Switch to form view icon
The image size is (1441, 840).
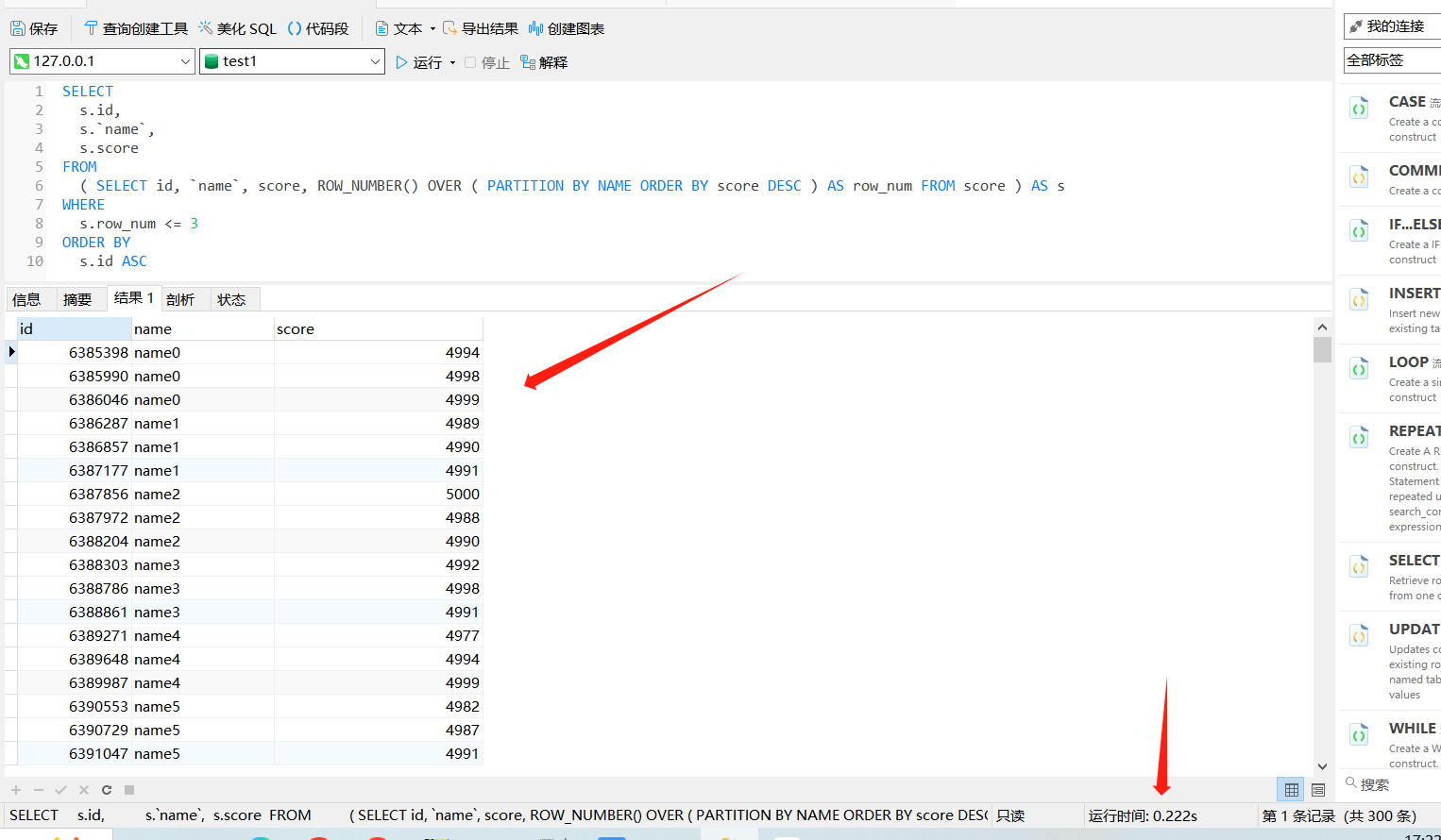pos(1318,790)
